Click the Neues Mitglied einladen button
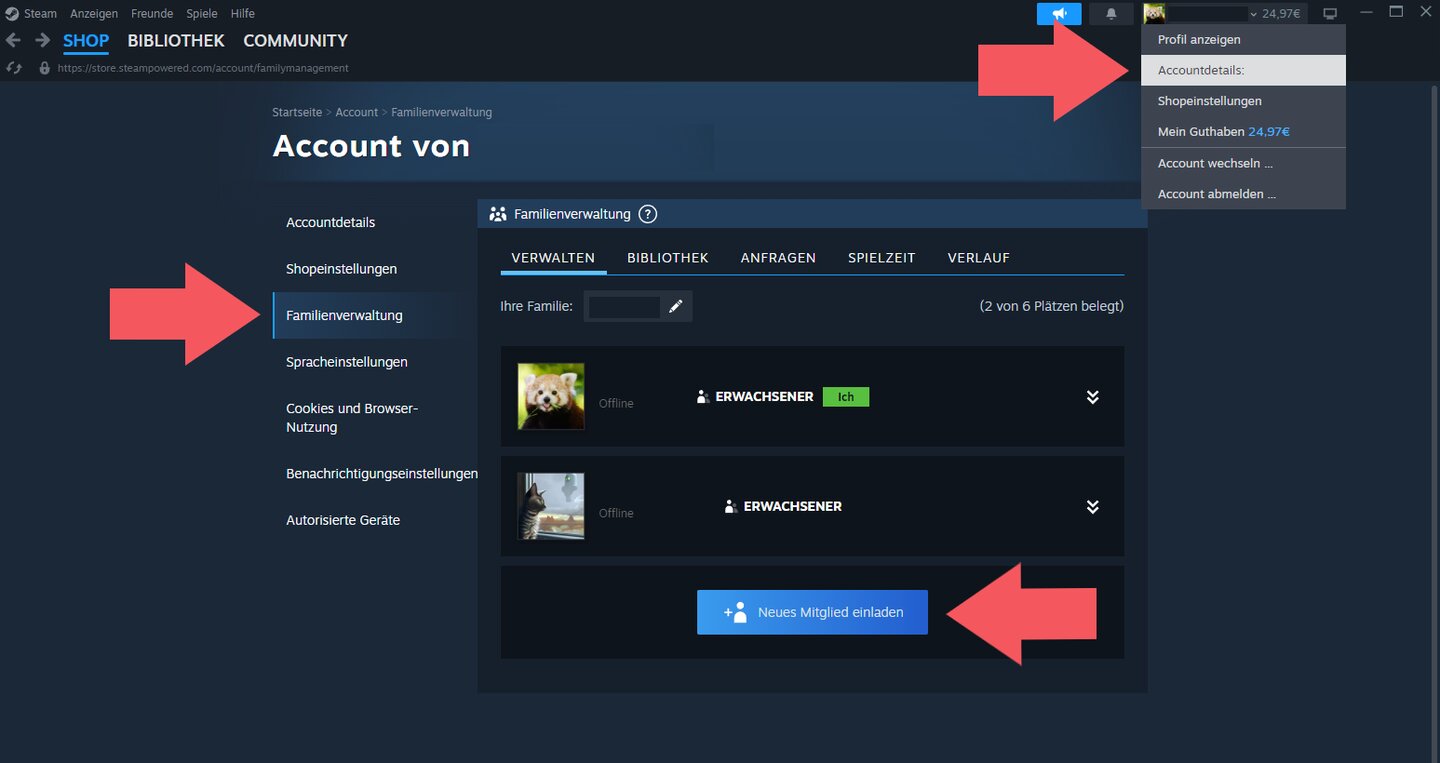The width and height of the screenshot is (1440, 763). tap(812, 611)
